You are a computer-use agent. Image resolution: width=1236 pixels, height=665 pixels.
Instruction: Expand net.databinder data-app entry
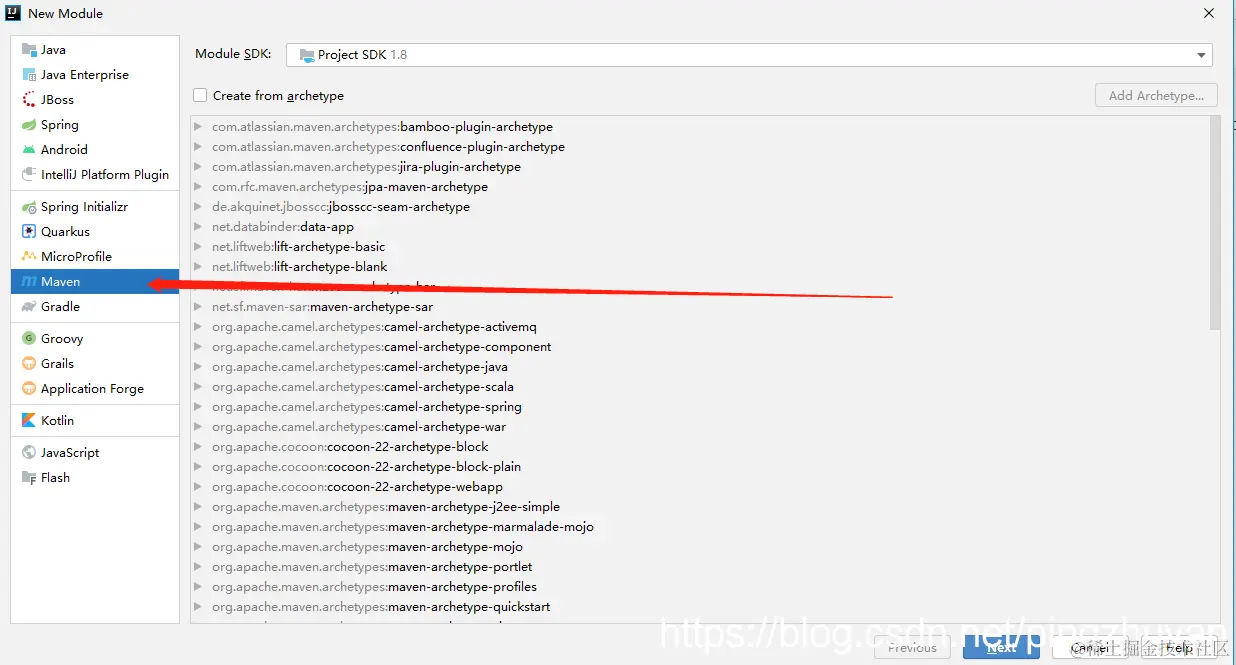pos(199,227)
